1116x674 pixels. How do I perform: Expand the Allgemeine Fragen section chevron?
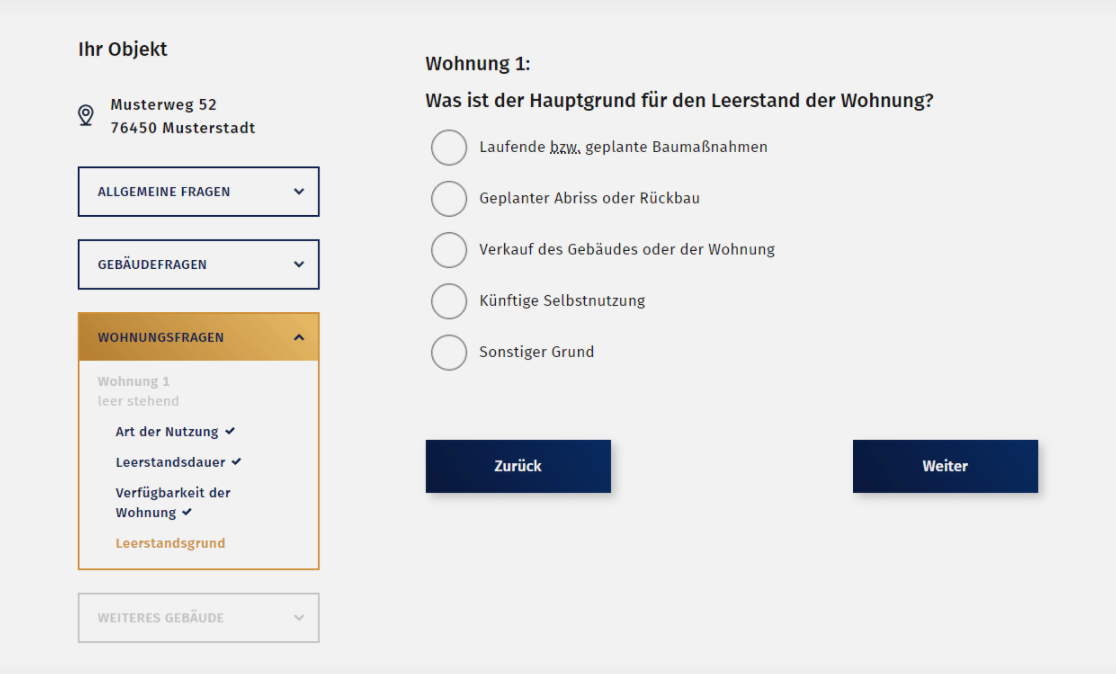(x=298, y=191)
